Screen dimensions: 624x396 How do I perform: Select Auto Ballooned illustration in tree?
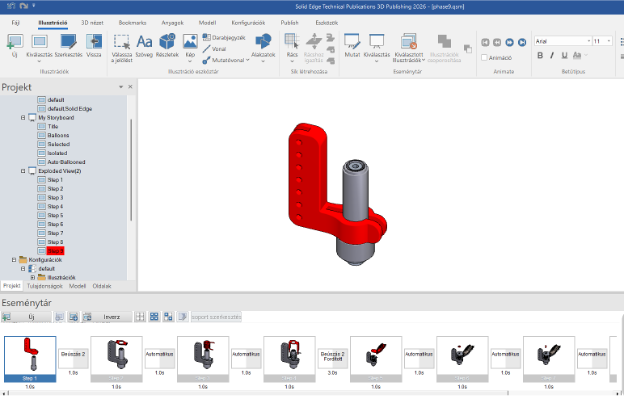[66, 162]
